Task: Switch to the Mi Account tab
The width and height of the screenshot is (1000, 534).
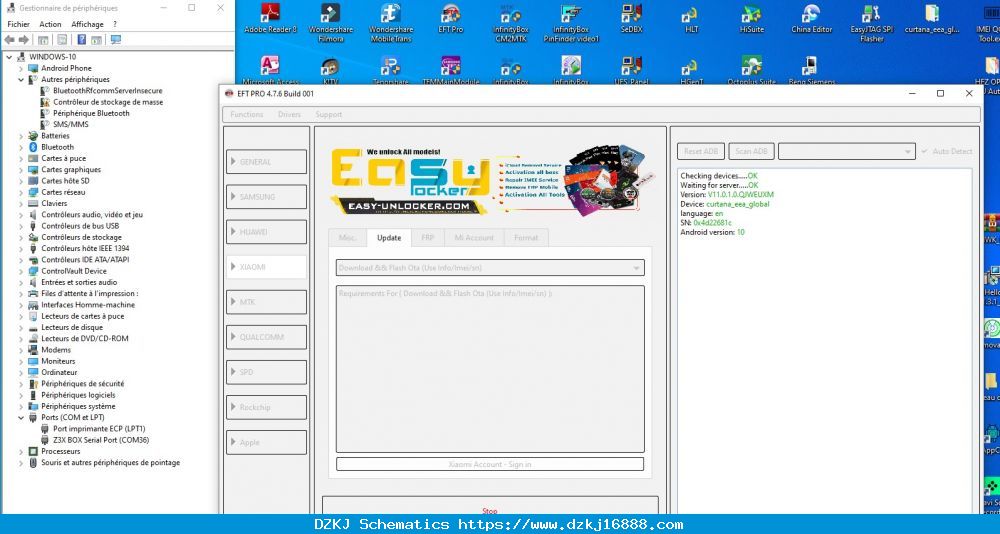Action: tap(474, 237)
